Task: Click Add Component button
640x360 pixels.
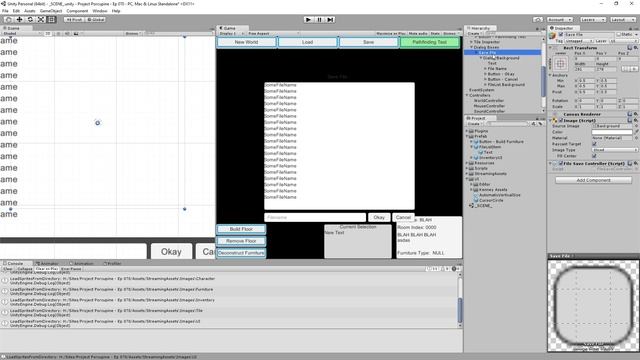Action: pos(593,180)
